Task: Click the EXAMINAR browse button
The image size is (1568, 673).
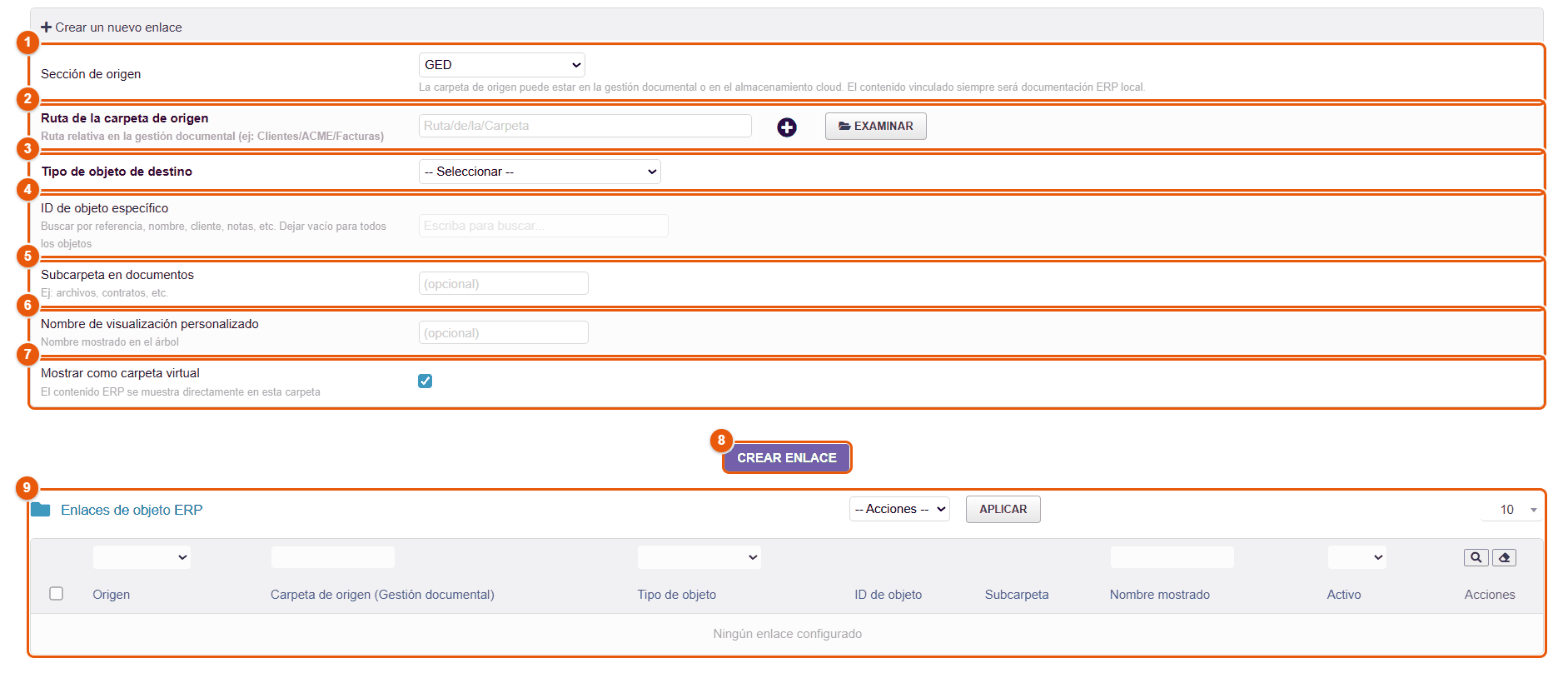Action: point(876,126)
